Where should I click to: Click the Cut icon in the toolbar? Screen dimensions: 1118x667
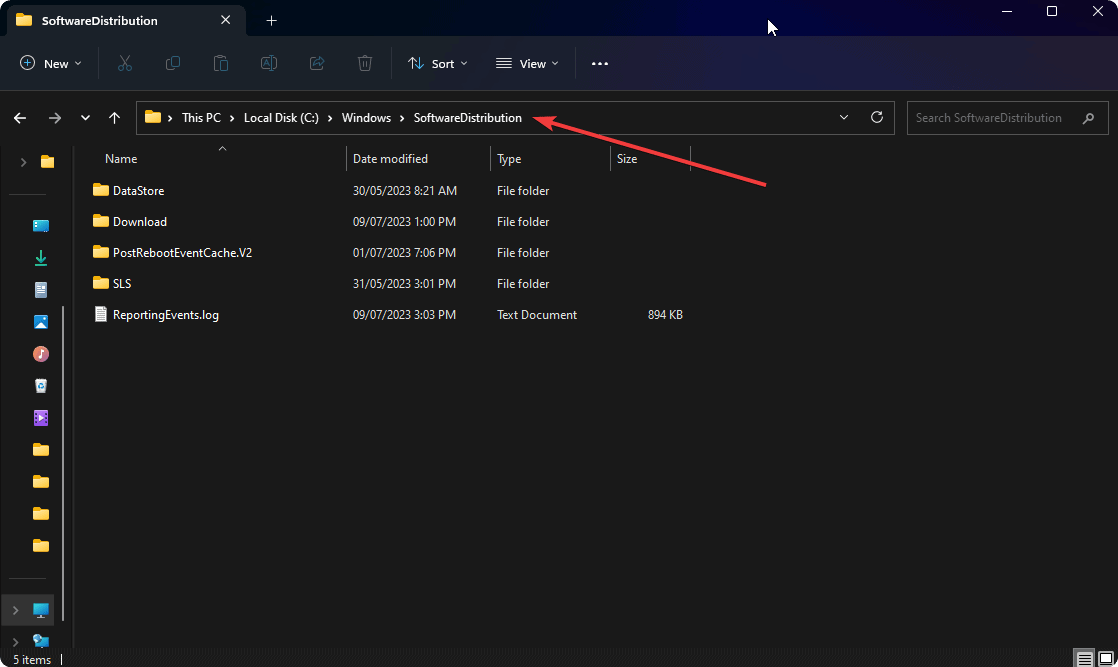click(124, 63)
